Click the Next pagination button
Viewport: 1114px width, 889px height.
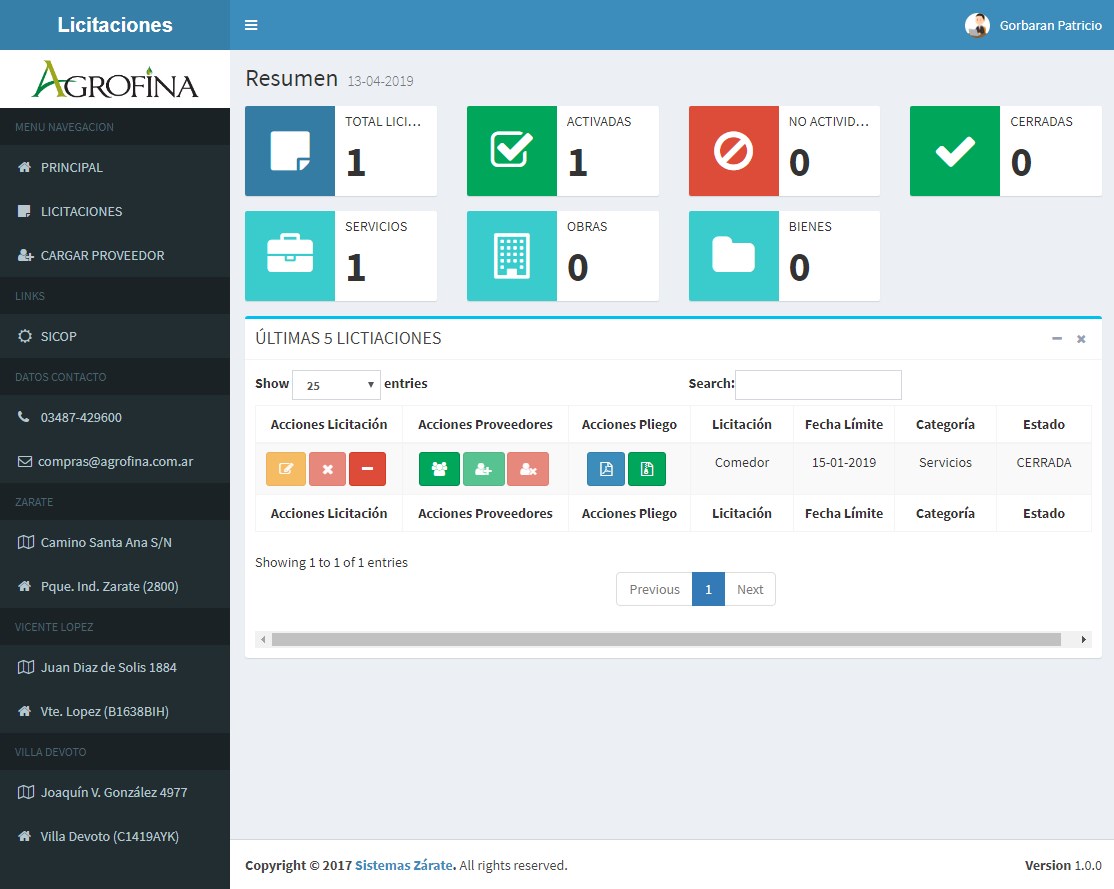pos(749,589)
